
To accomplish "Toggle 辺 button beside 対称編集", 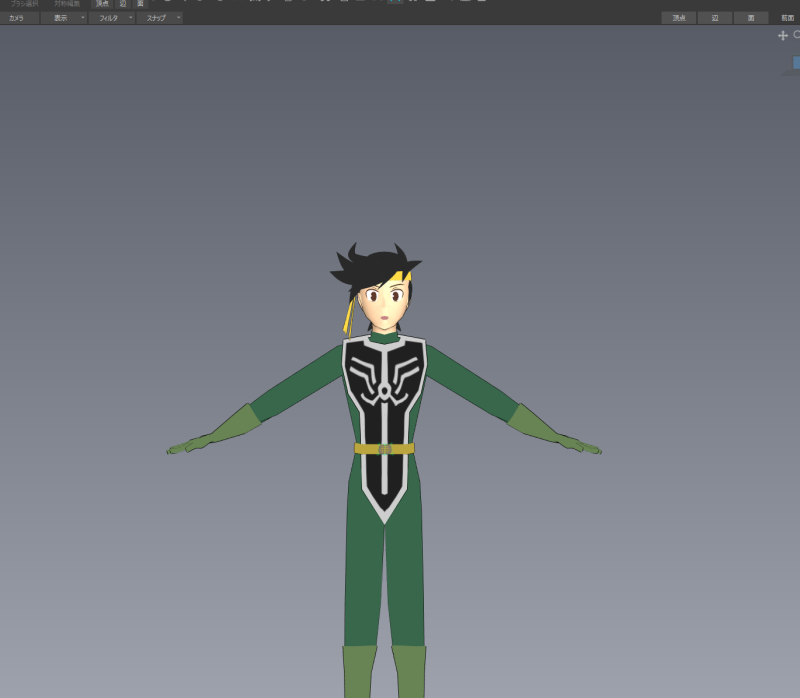I will coord(123,4).
